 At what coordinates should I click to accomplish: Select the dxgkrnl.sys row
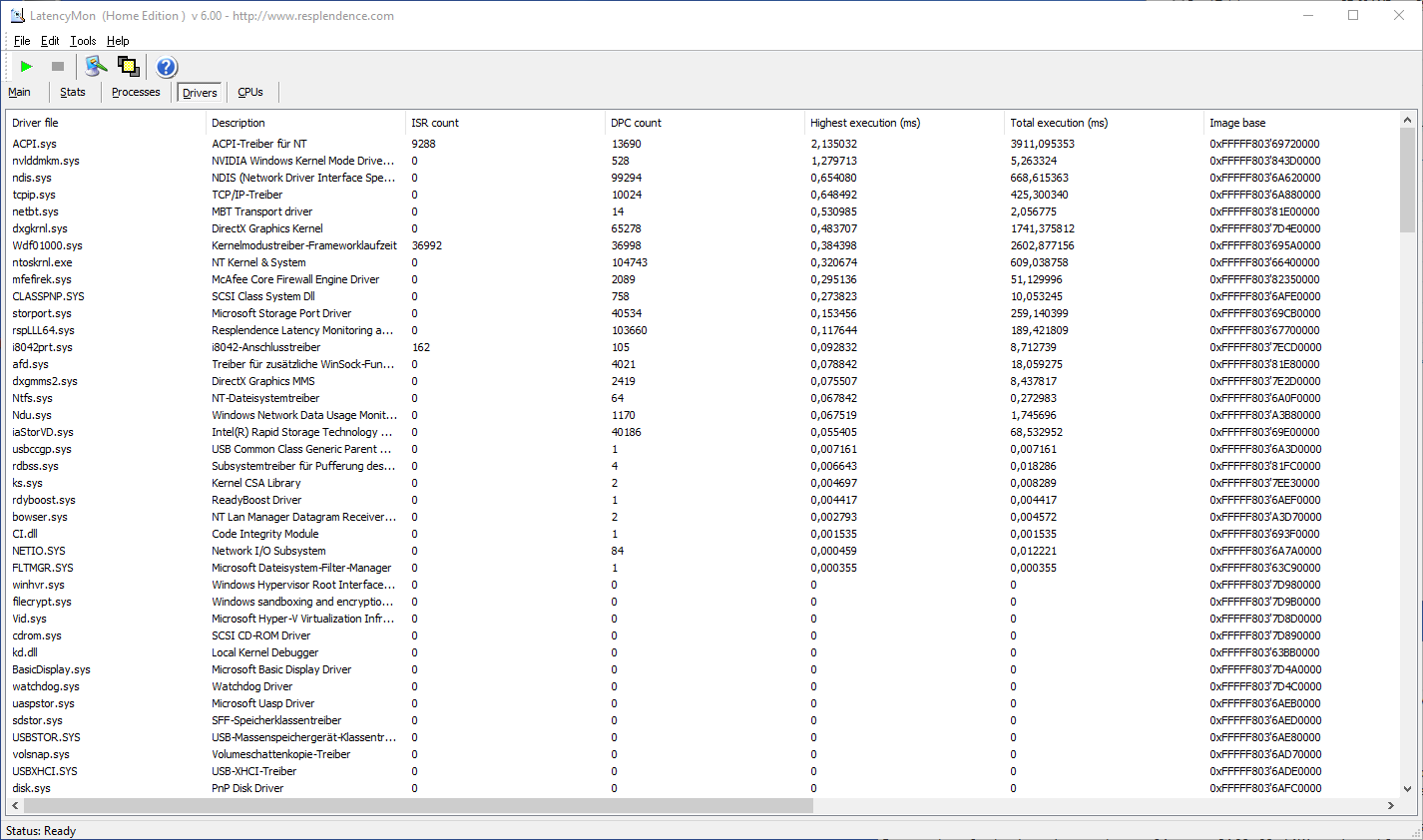(x=703, y=228)
